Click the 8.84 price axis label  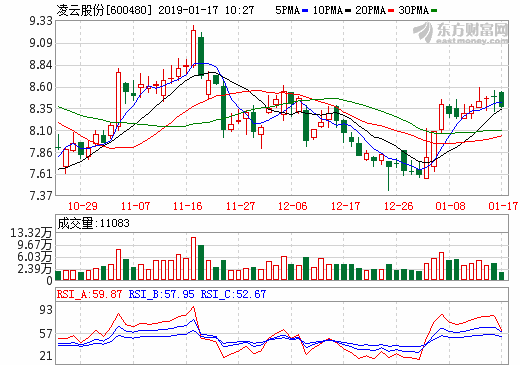41,65
